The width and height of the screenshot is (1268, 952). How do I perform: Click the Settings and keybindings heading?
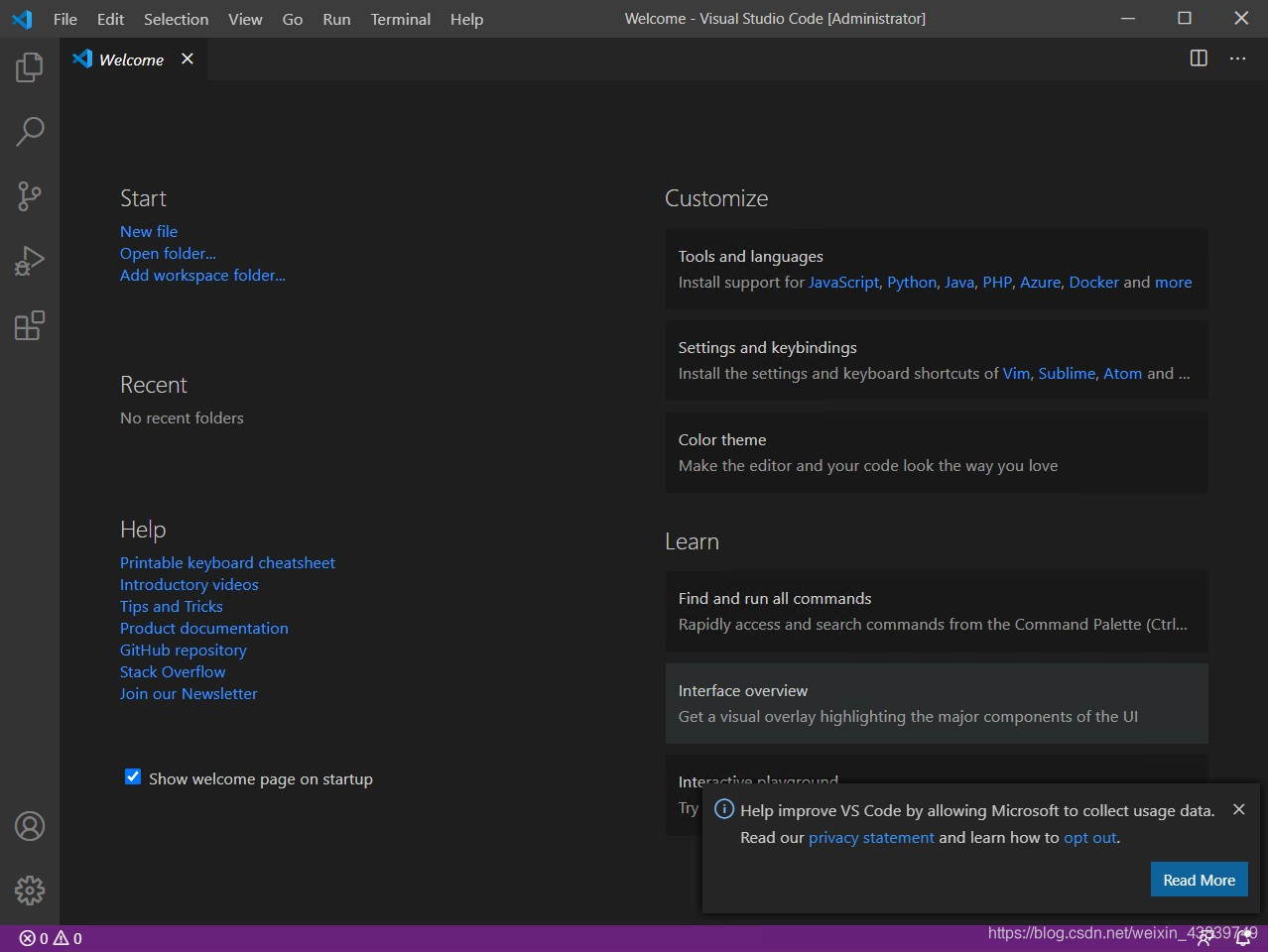(767, 347)
